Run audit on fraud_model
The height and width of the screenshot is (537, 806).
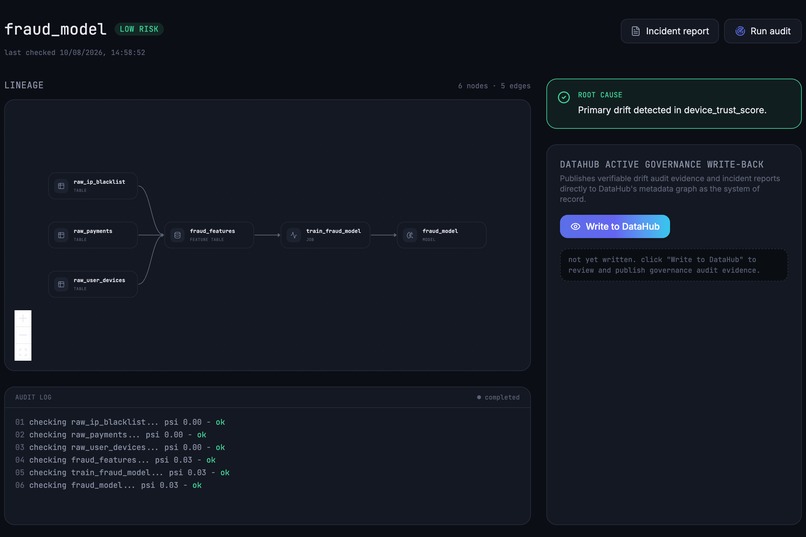762,31
